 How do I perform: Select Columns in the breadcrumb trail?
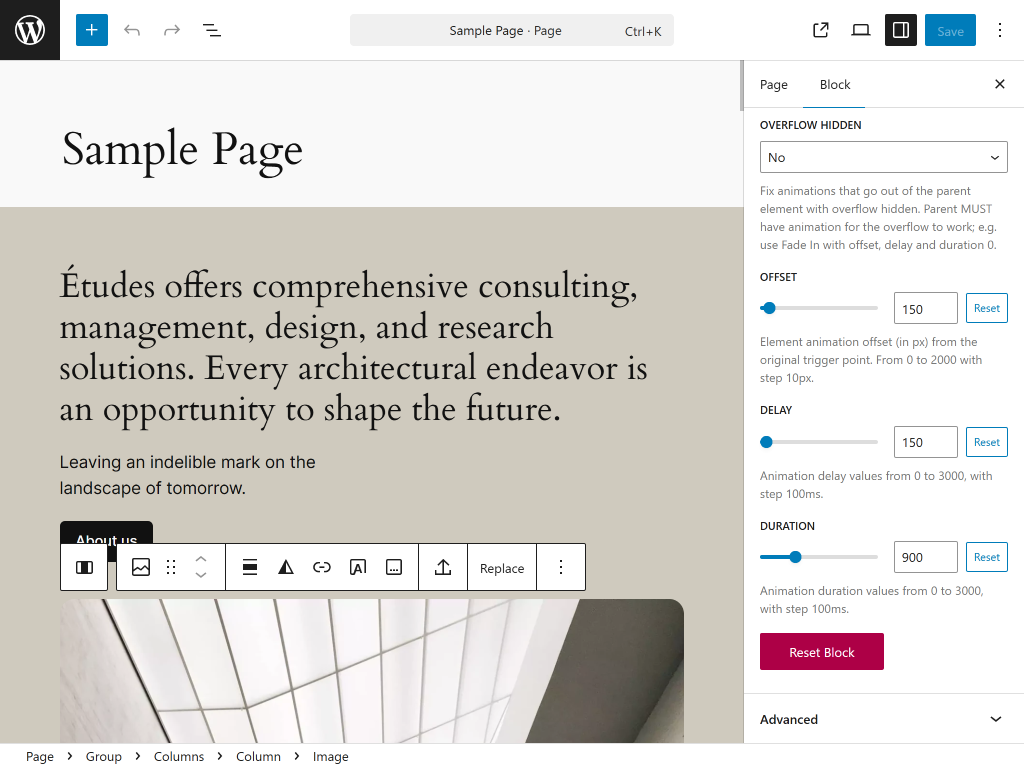[x=179, y=757]
